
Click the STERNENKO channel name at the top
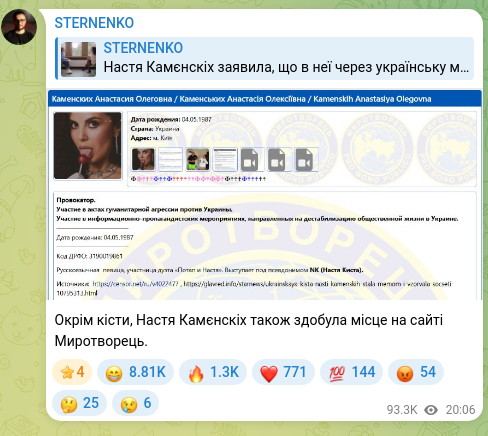[94, 23]
